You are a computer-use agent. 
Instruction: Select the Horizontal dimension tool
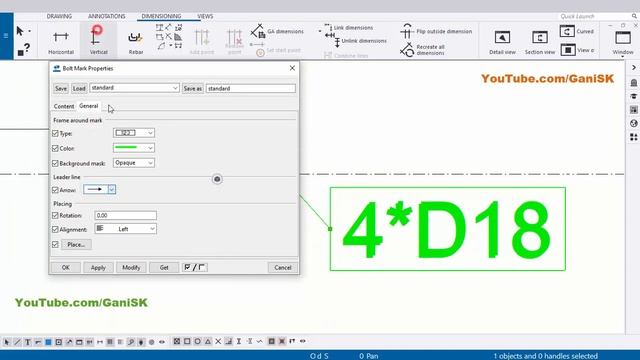(61, 41)
